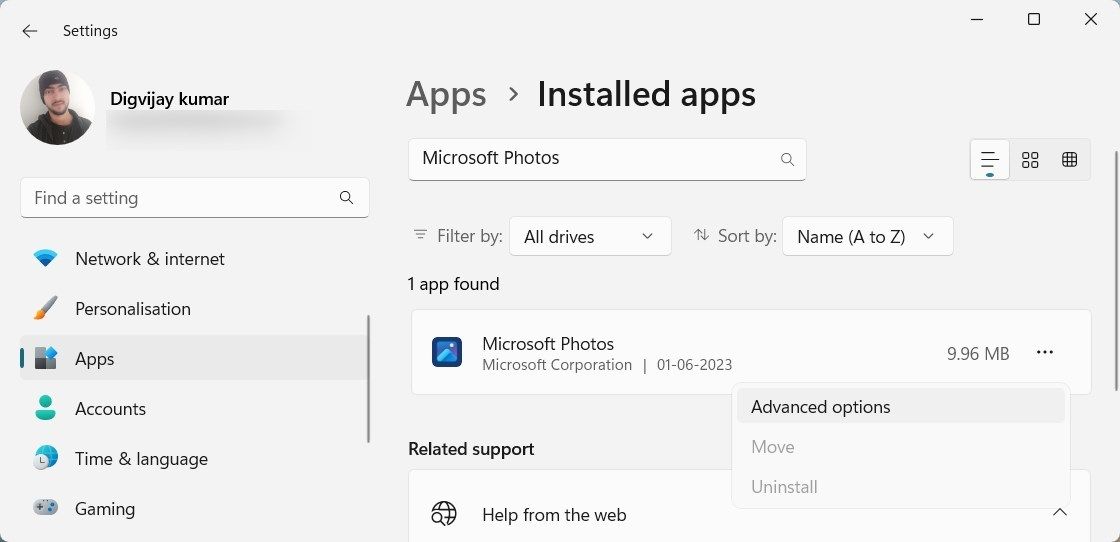This screenshot has height=542, width=1120.
Task: Click the Apps breadcrumb link
Action: click(446, 95)
